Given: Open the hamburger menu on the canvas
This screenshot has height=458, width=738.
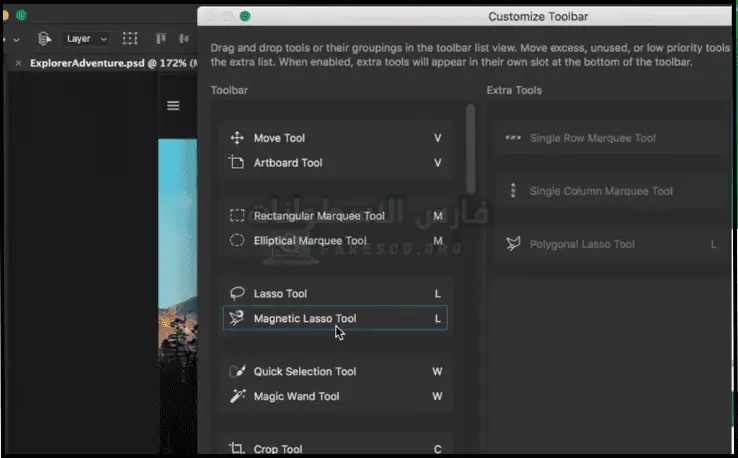Looking at the screenshot, I should (173, 106).
